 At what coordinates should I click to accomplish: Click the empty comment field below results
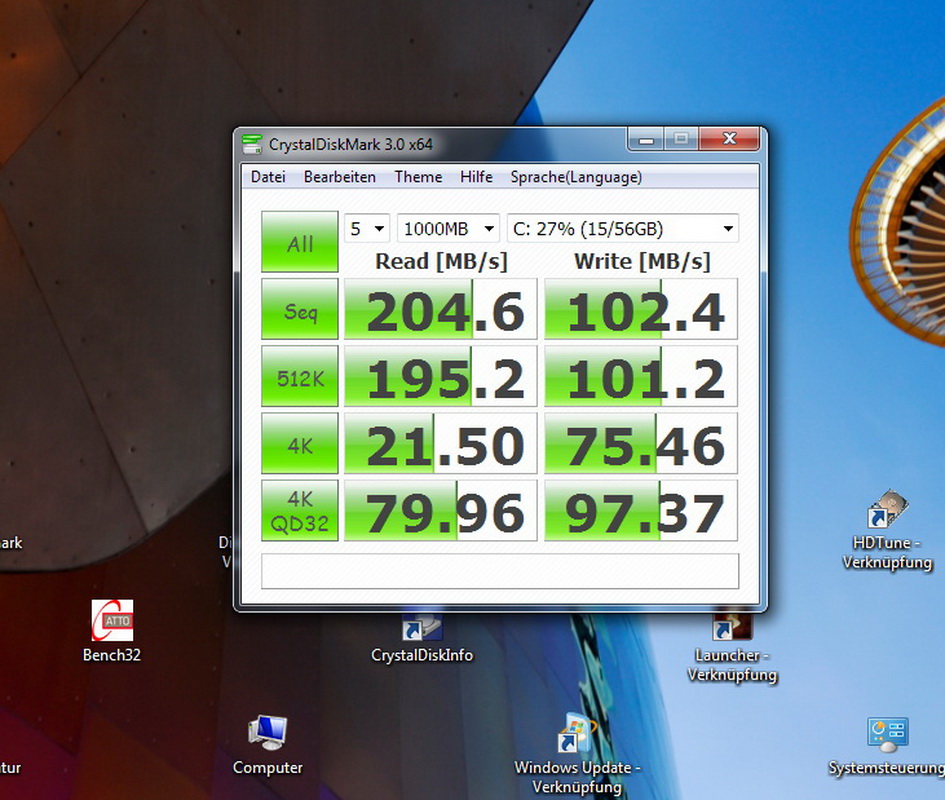pos(500,571)
